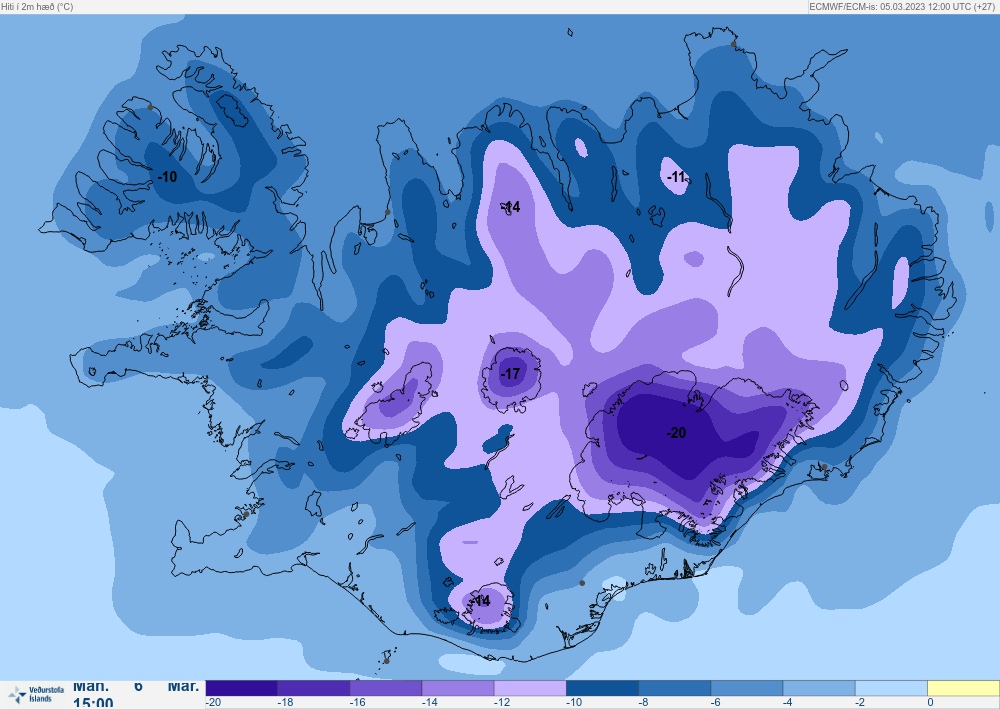
Task: Select the -2 to 0 pale blue legend swatch
Action: click(891, 688)
